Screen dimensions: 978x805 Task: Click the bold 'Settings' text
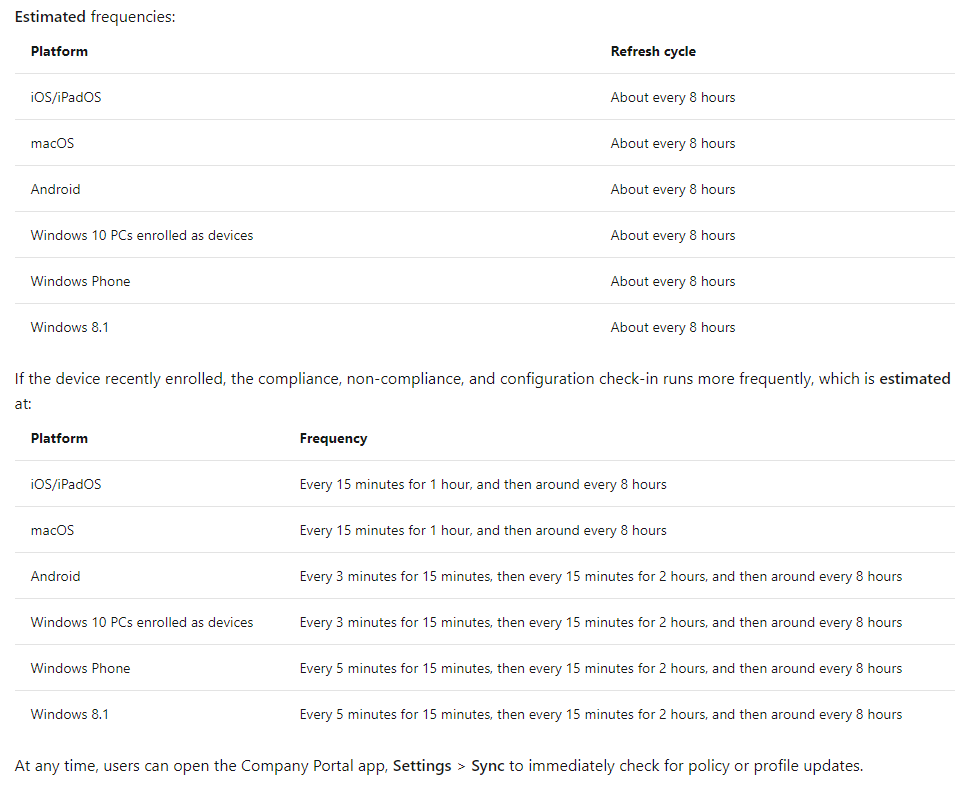tap(422, 766)
